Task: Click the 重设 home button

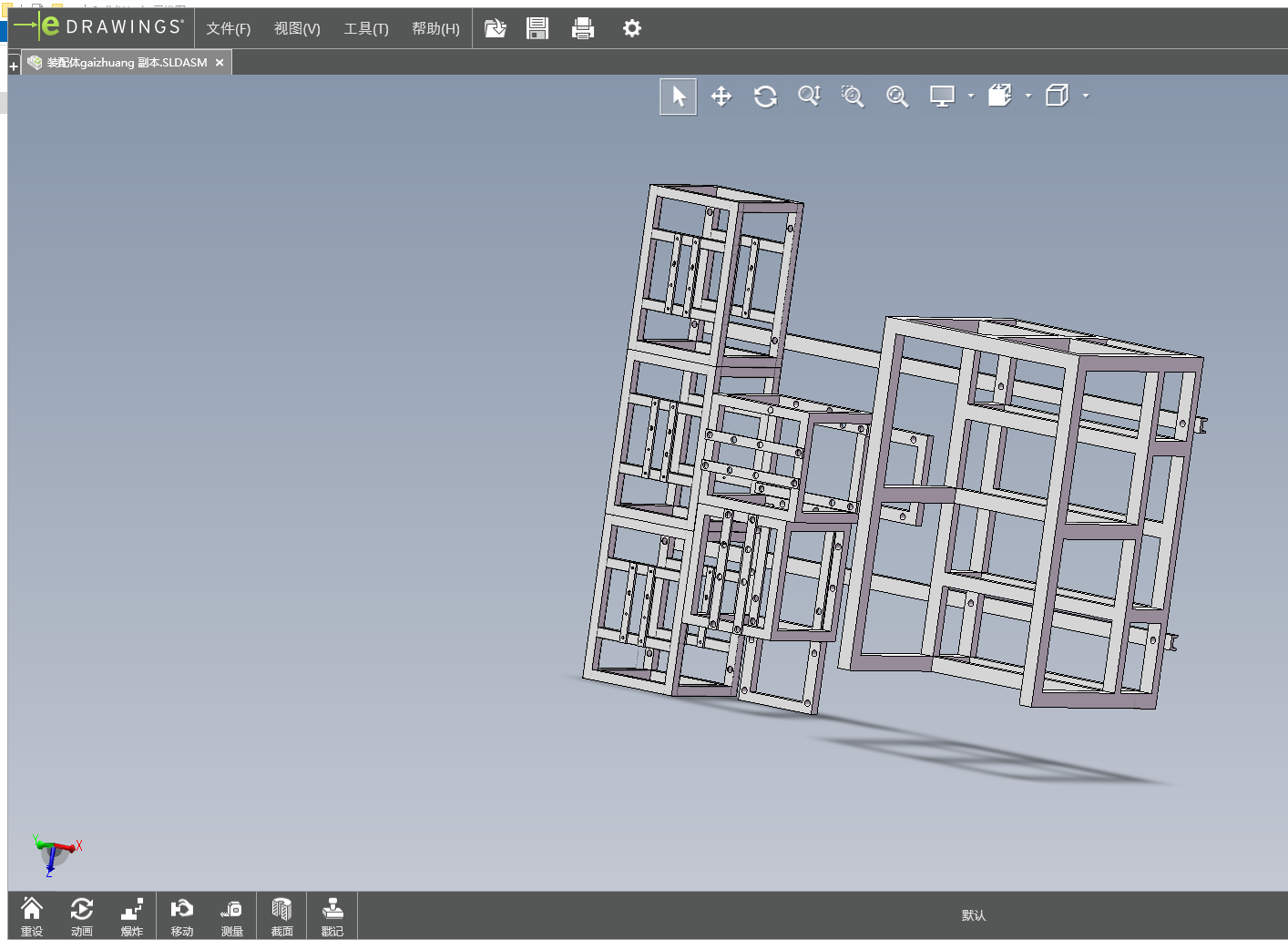Action: [x=32, y=915]
